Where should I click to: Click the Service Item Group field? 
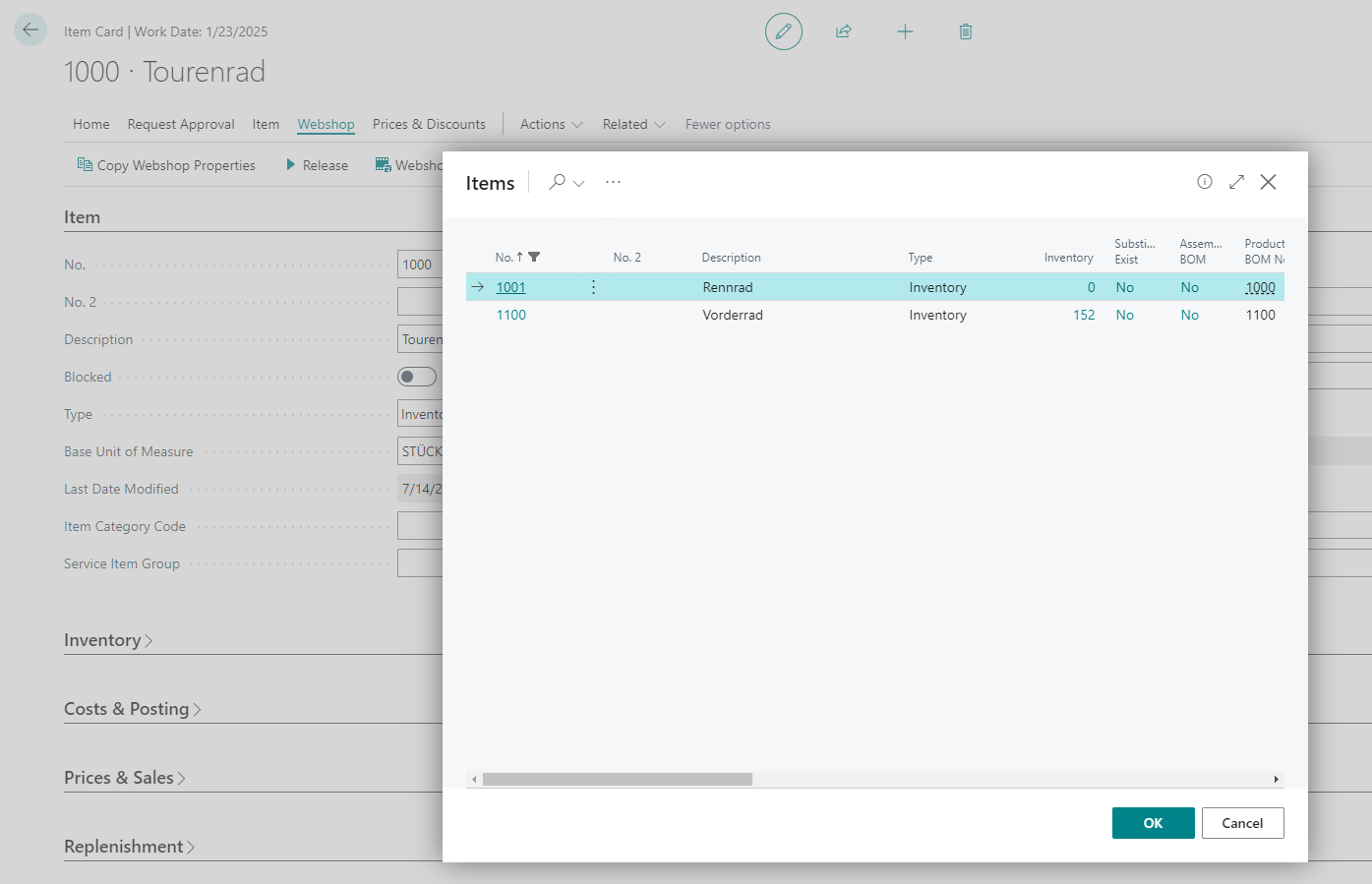click(x=420, y=563)
